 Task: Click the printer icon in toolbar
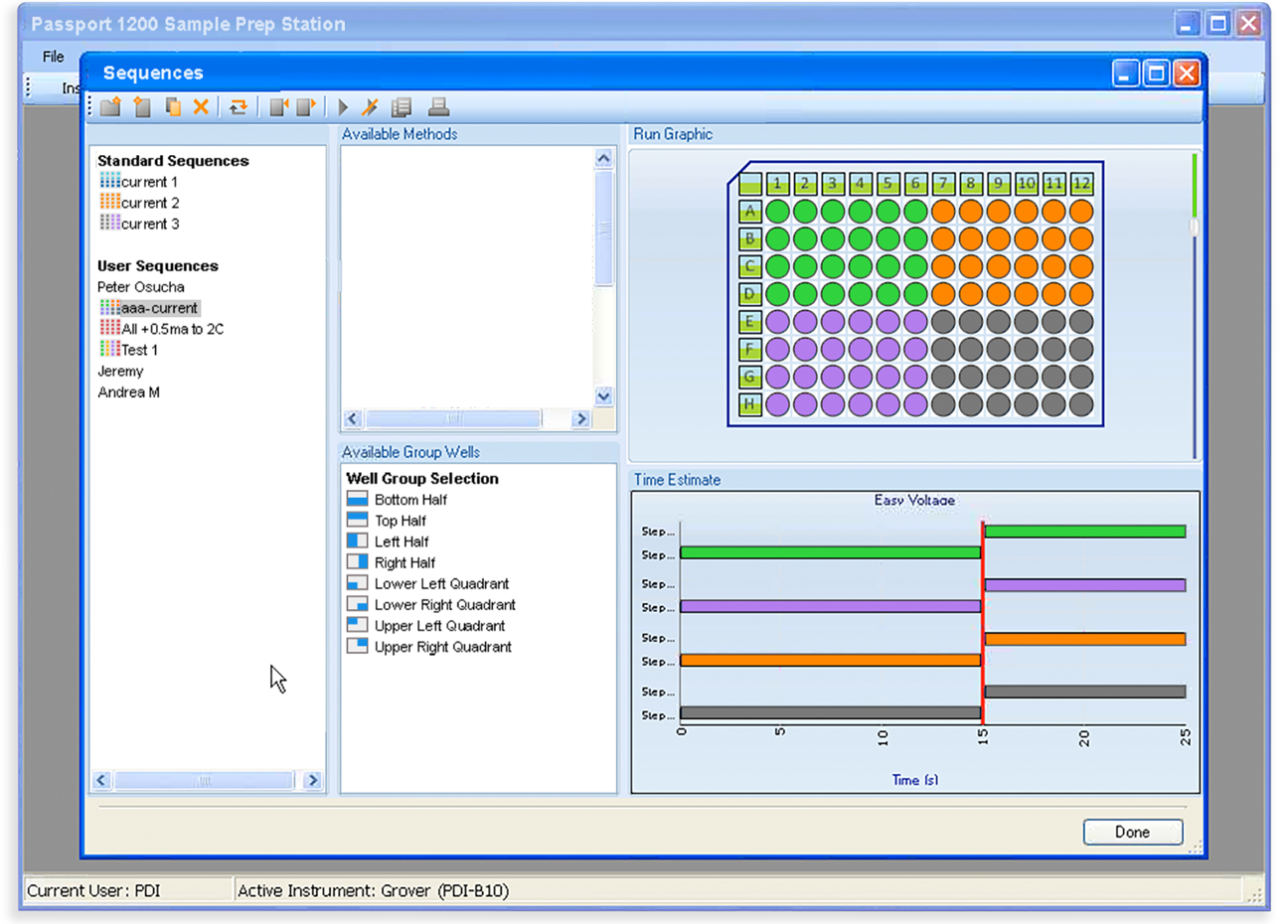pos(438,106)
